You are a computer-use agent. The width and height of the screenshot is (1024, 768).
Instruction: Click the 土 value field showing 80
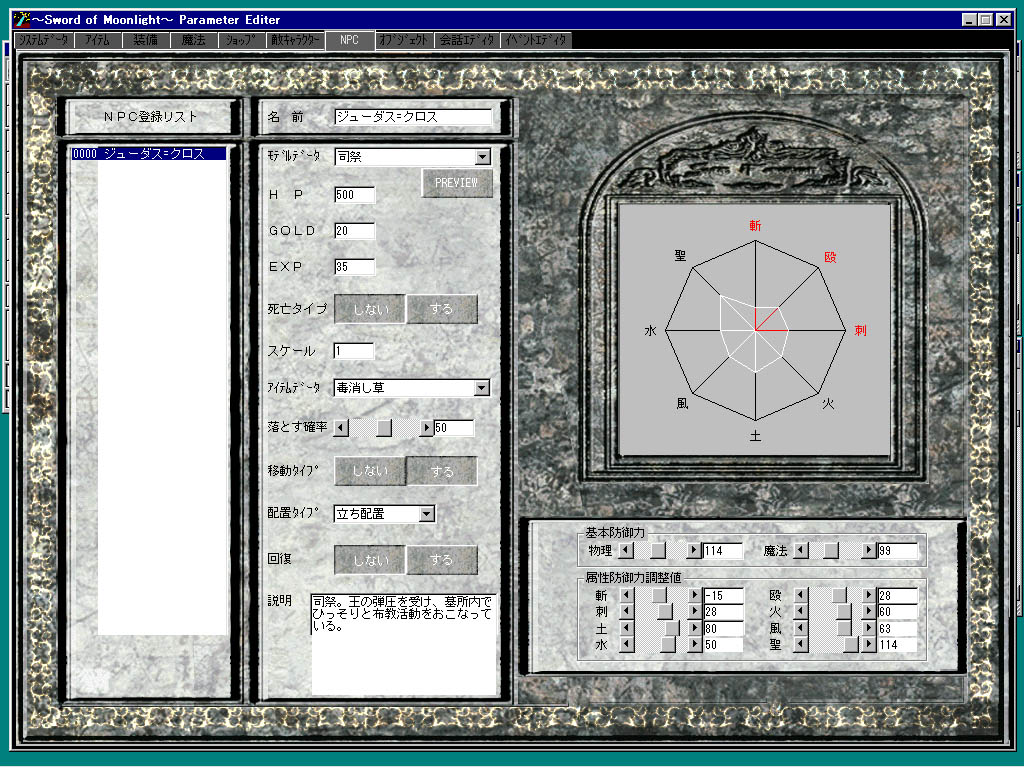(724, 629)
